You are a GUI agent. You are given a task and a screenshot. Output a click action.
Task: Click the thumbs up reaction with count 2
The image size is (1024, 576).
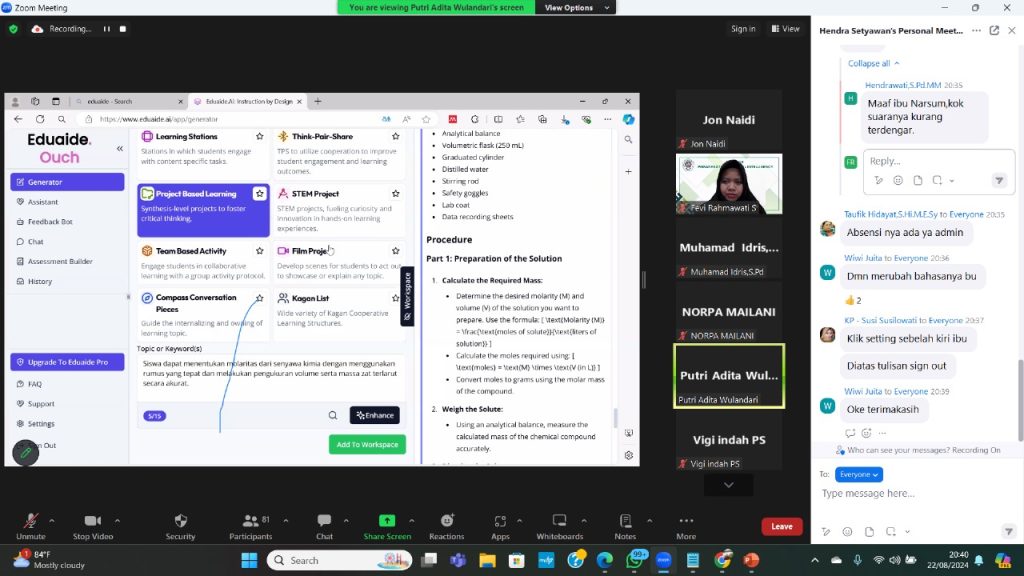coord(852,300)
